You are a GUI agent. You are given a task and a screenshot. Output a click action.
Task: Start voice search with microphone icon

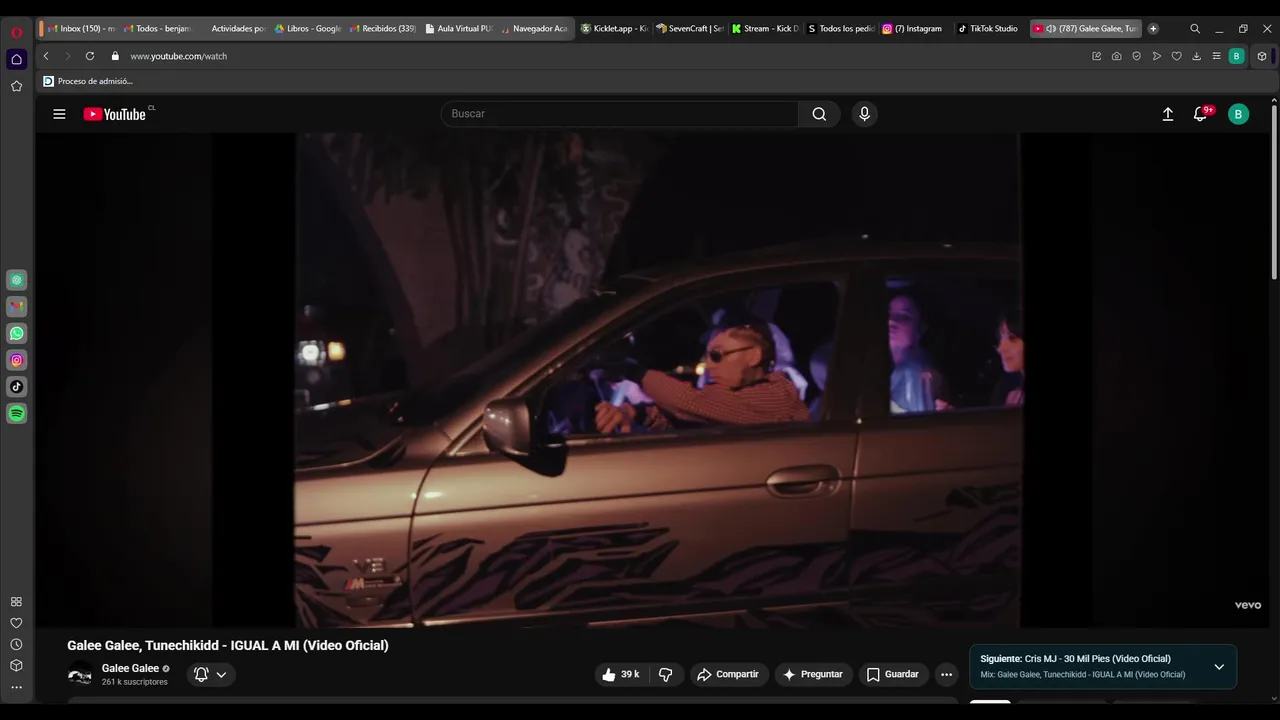[x=865, y=114]
